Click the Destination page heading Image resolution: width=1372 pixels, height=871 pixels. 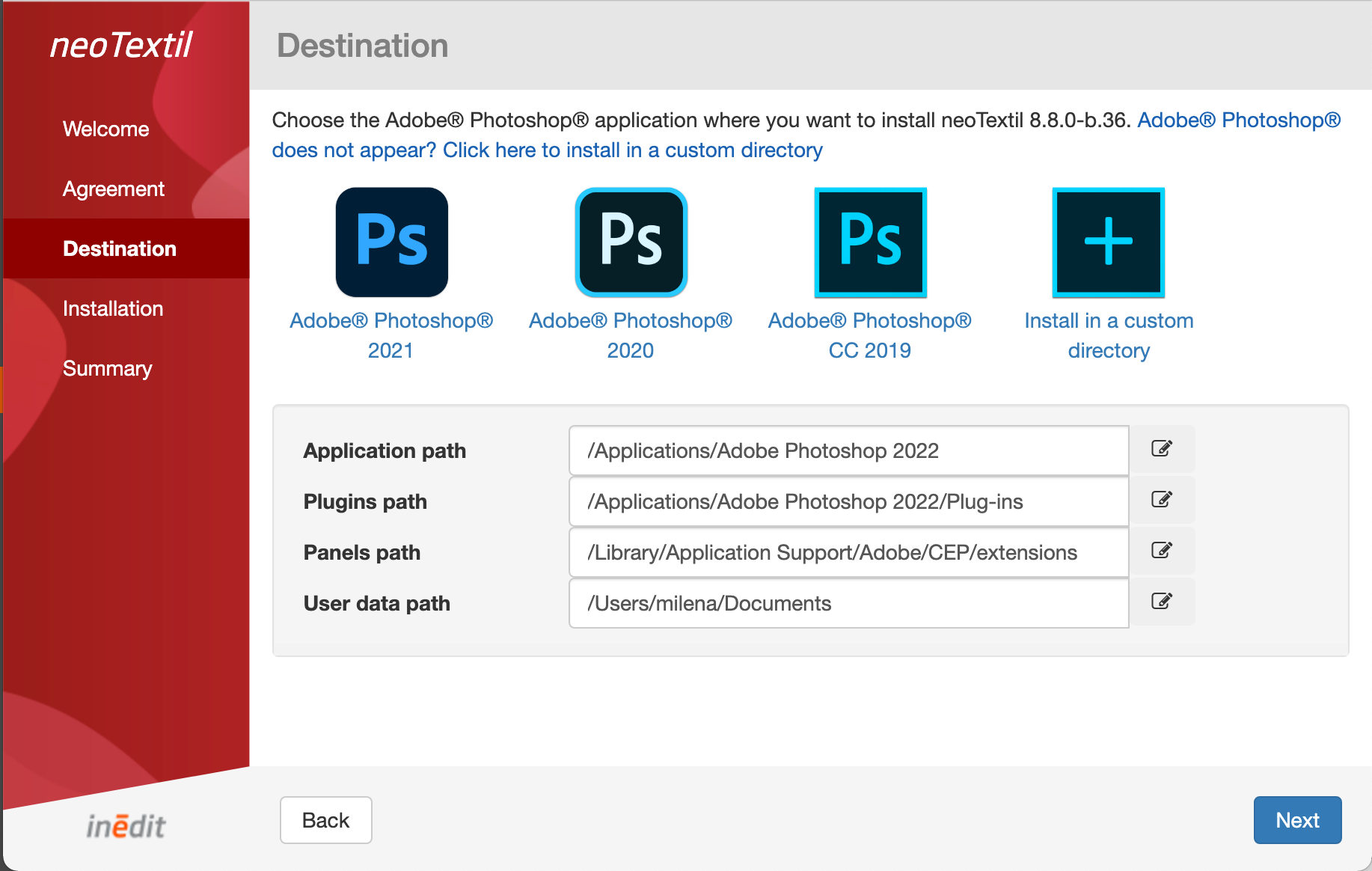click(x=363, y=46)
